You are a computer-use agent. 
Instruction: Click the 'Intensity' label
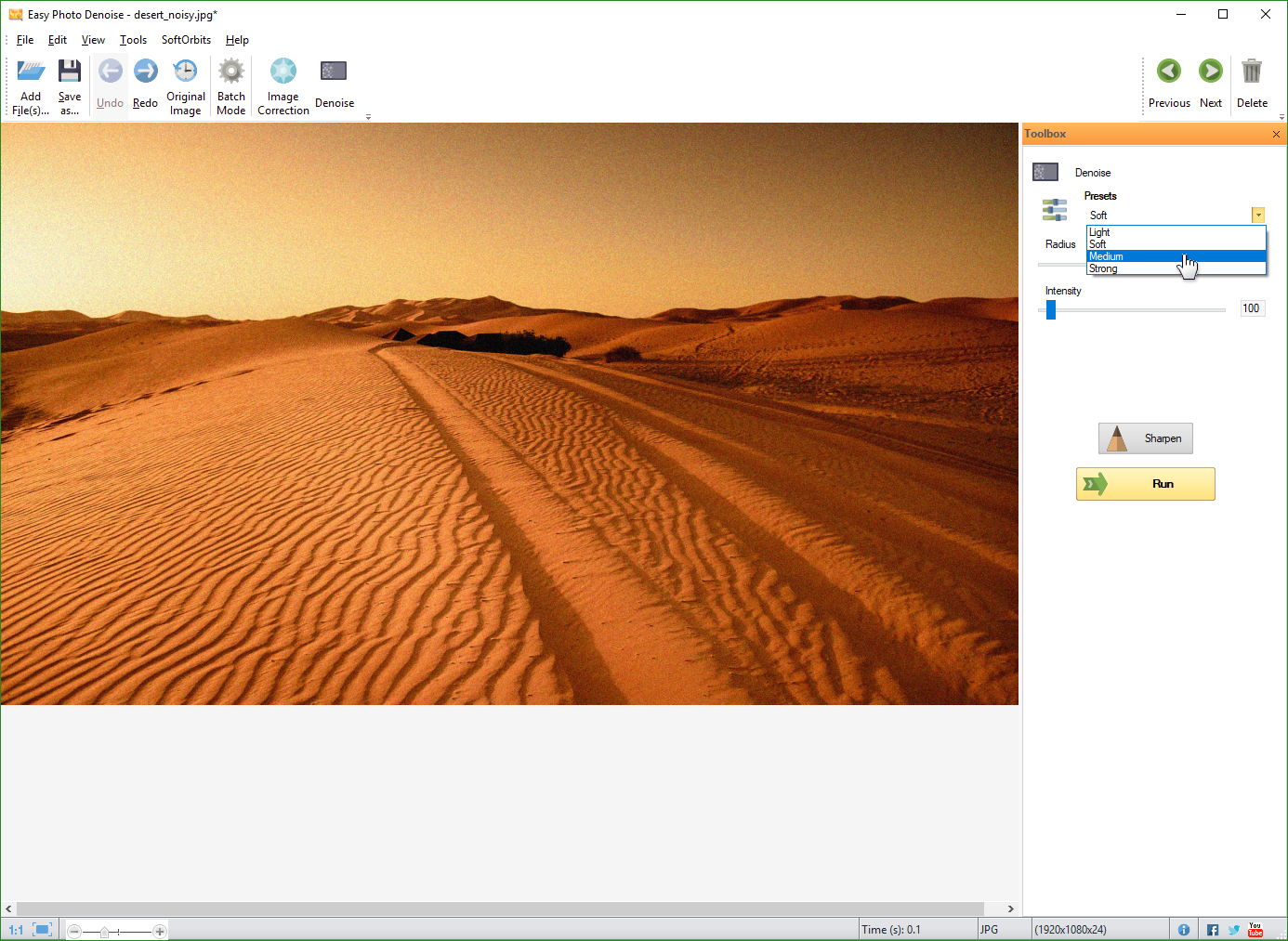click(1063, 291)
